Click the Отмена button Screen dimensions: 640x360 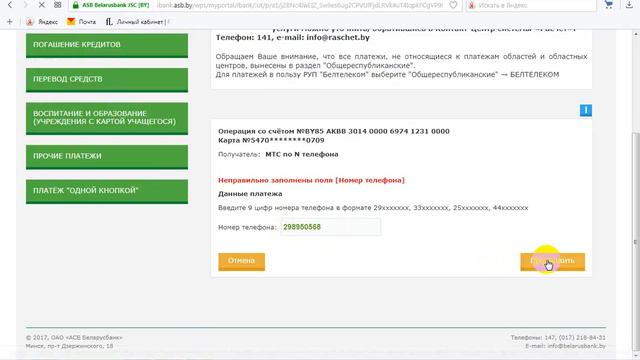click(x=242, y=262)
